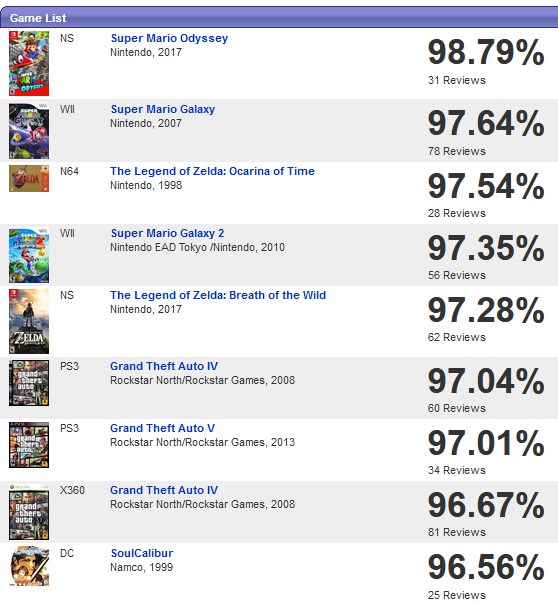The width and height of the screenshot is (558, 605).
Task: Click the Super Mario Galaxy box art
Action: coord(29,131)
